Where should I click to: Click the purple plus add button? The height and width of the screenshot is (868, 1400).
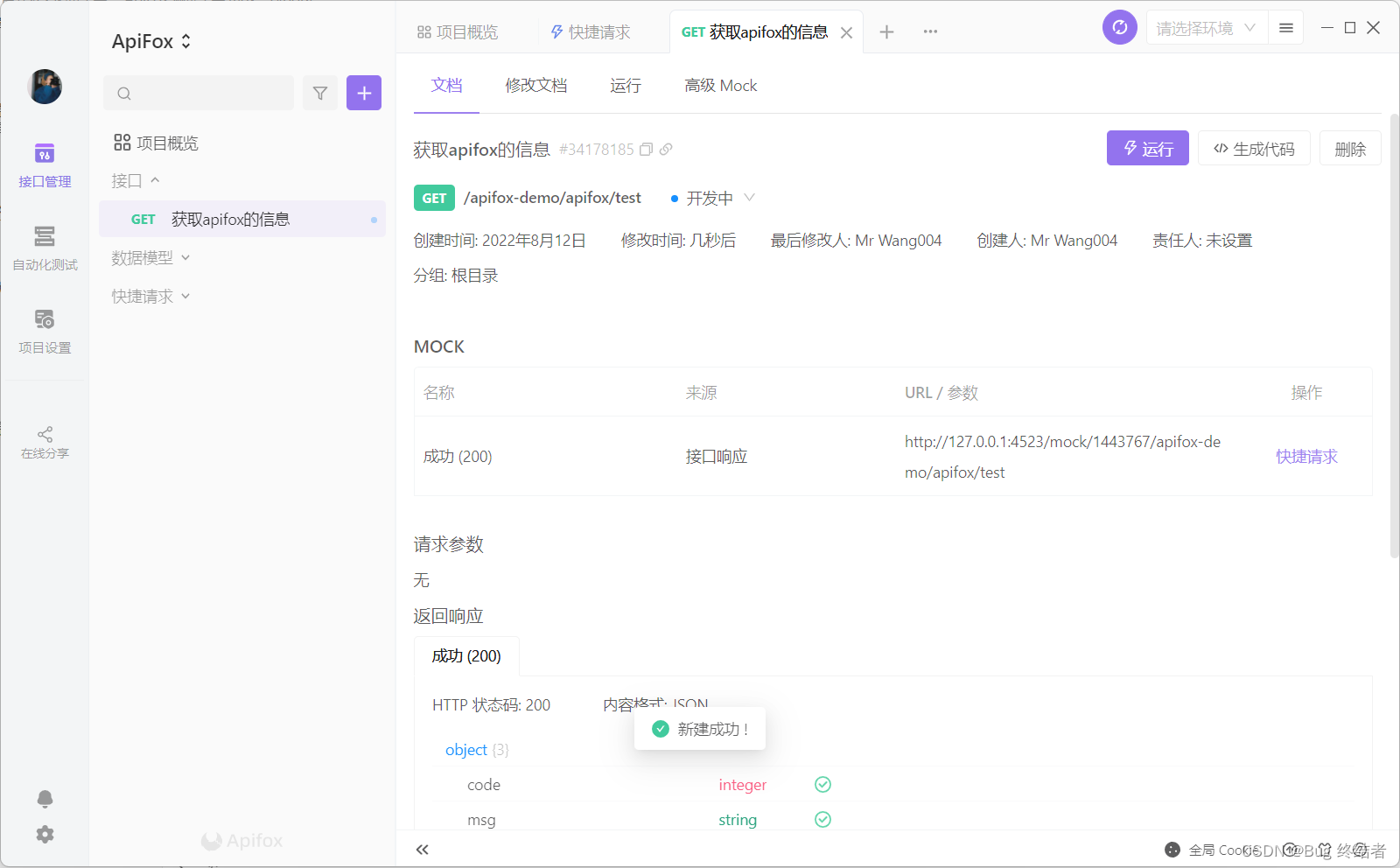pyautogui.click(x=364, y=93)
